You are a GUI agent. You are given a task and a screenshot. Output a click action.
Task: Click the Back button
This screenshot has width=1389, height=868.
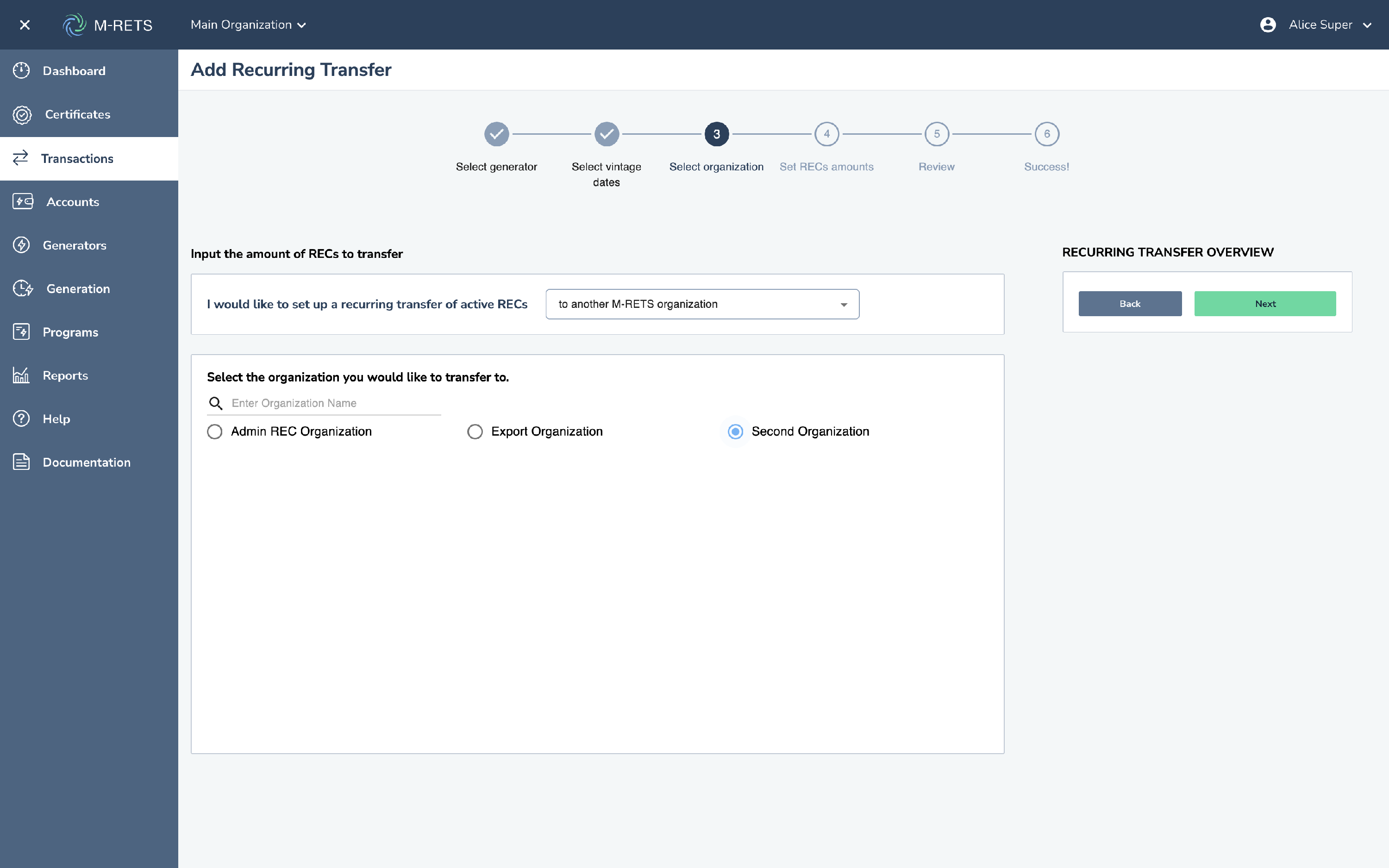pos(1130,304)
